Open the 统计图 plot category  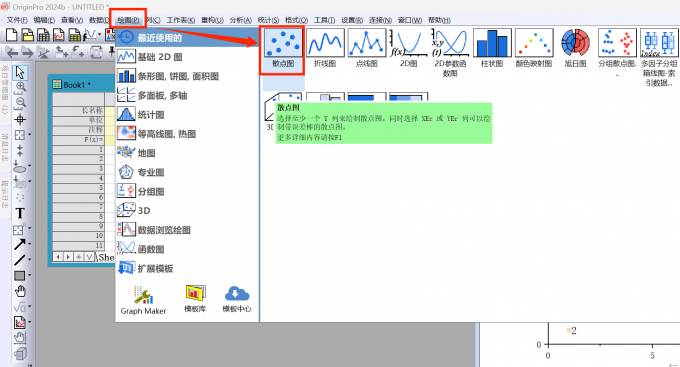click(187, 115)
